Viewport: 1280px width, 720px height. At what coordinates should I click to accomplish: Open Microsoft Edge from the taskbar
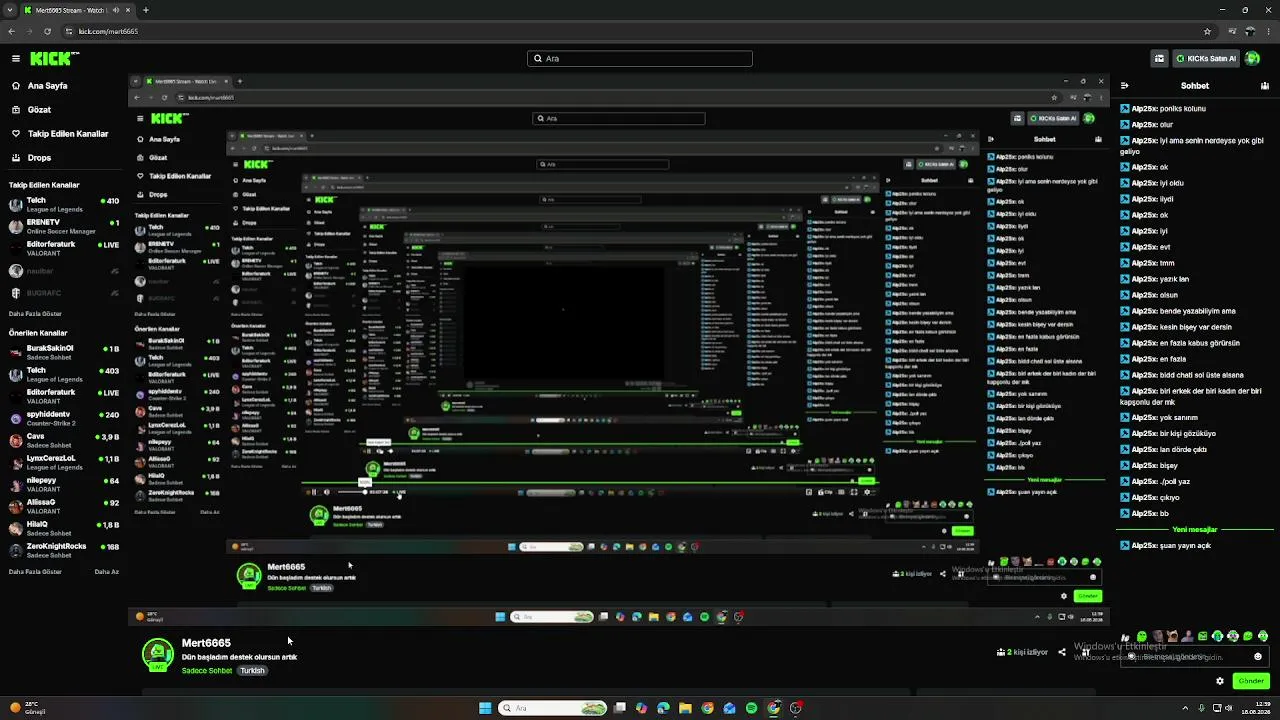click(x=663, y=708)
